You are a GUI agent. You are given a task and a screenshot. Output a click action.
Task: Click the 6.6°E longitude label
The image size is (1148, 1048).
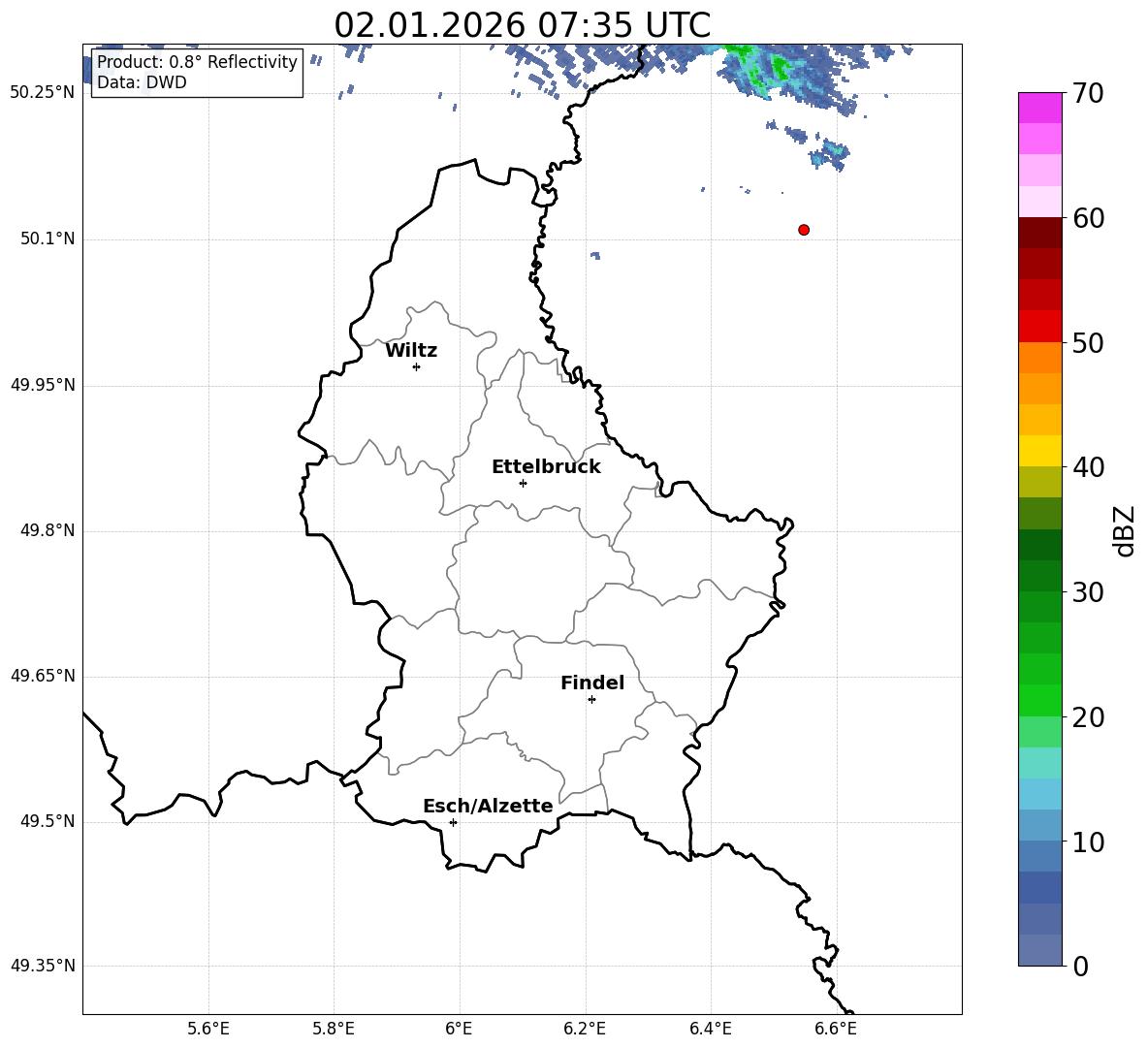tap(836, 1029)
